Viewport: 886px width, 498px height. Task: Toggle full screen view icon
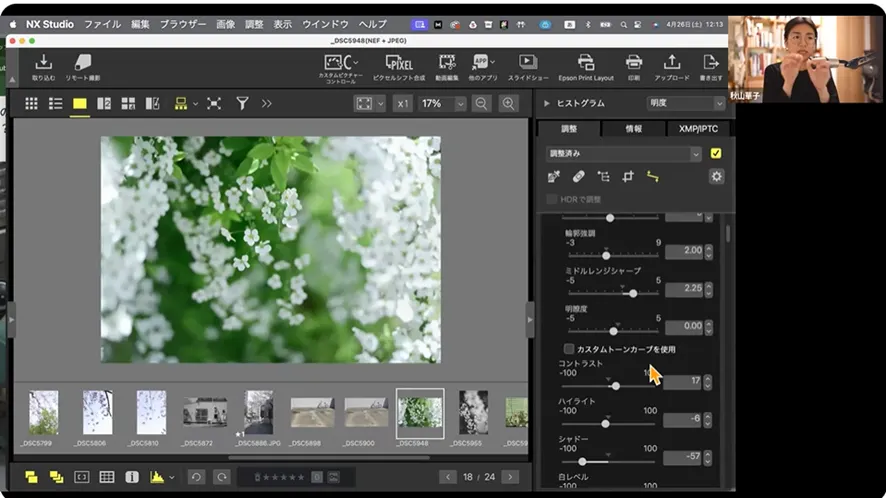(x=214, y=103)
